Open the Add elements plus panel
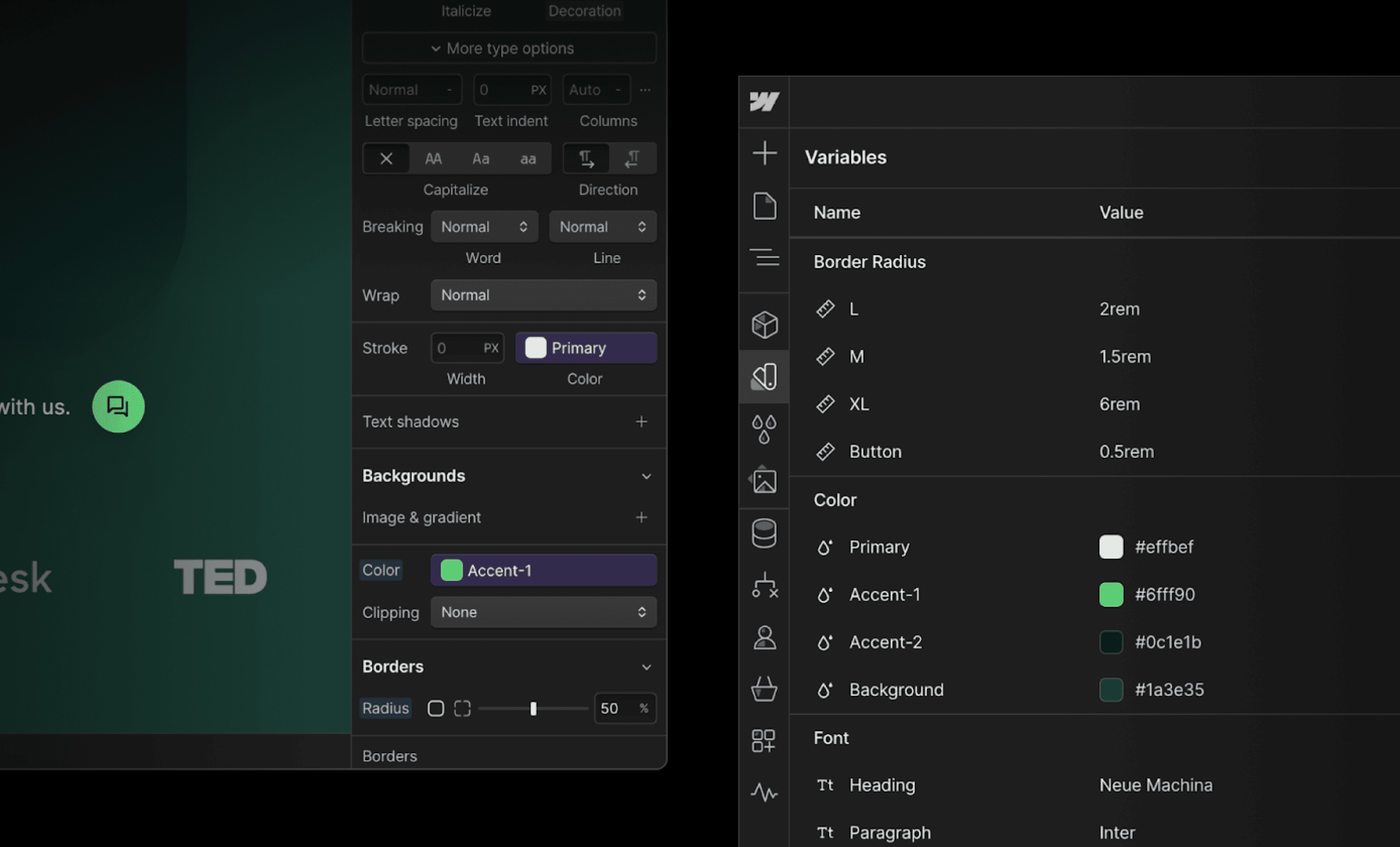 [x=764, y=153]
